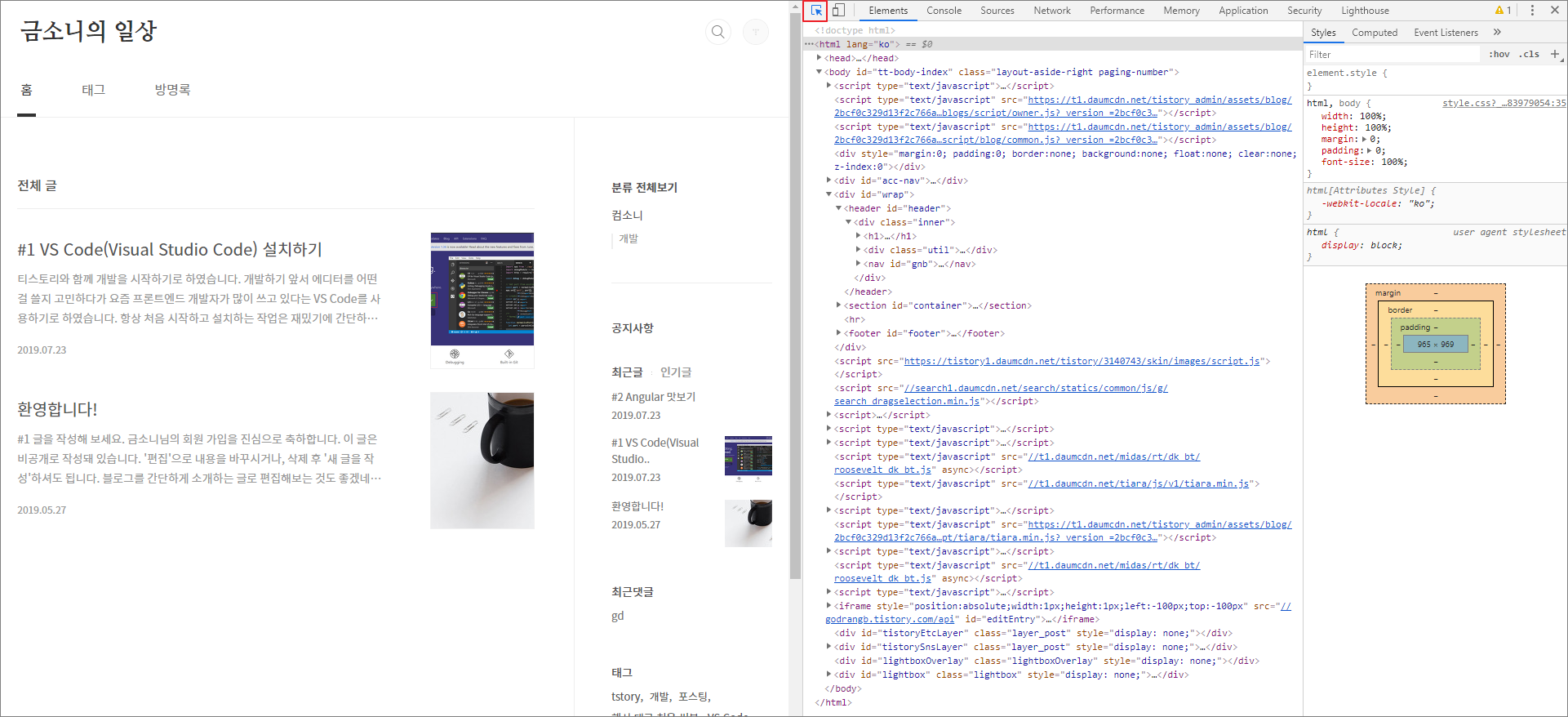
Task: Click the tstory tag link
Action: [627, 697]
